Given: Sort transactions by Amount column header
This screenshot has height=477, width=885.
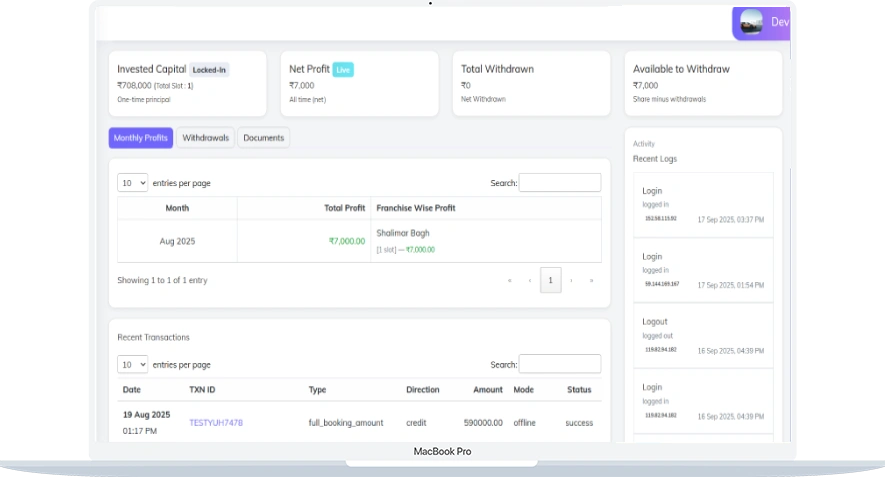Looking at the screenshot, I should (488, 390).
